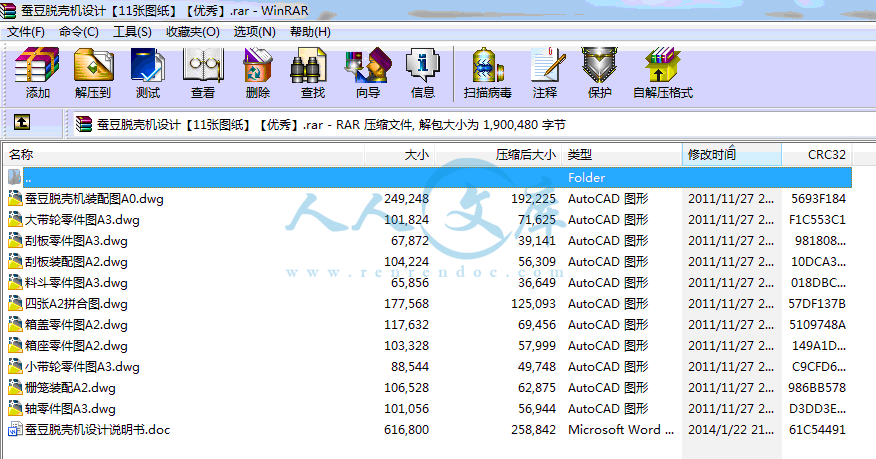Image resolution: width=876 pixels, height=459 pixels.
Task: Click CRC32 value 5693F184
Action: click(x=818, y=198)
